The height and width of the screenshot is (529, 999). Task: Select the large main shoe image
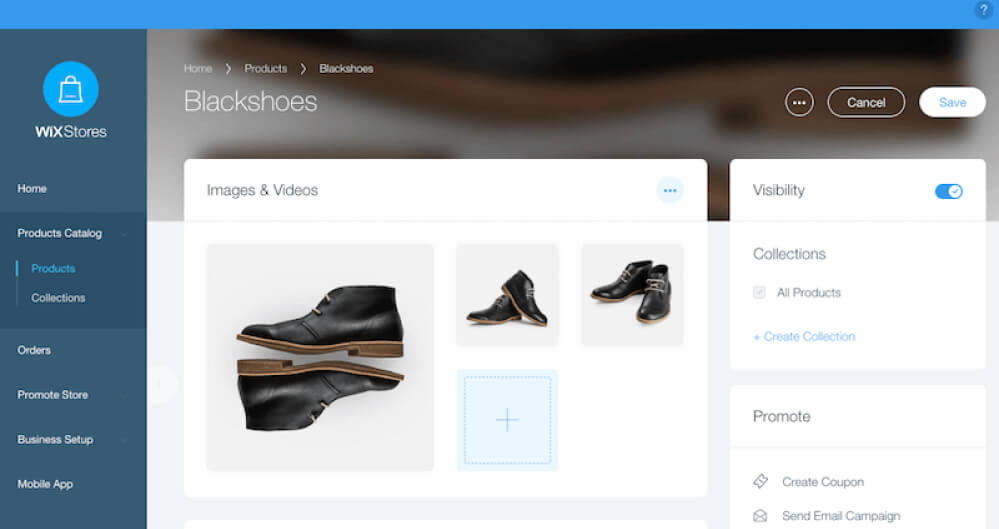click(320, 358)
